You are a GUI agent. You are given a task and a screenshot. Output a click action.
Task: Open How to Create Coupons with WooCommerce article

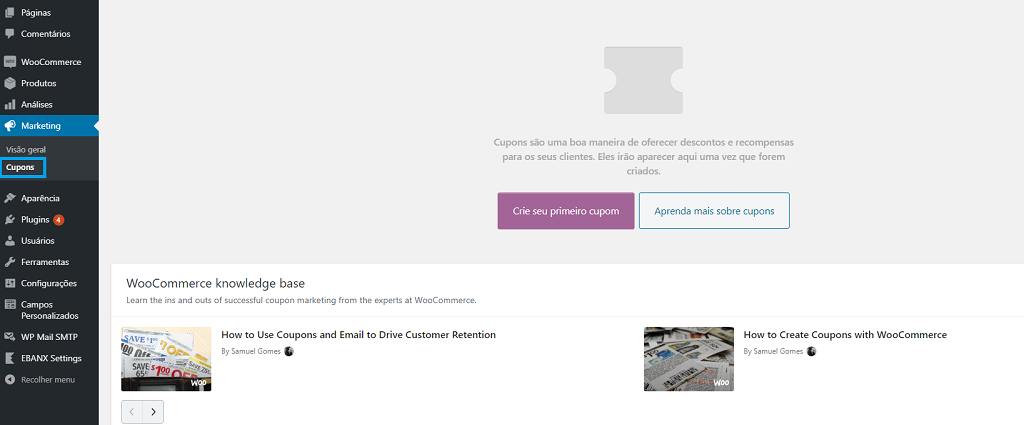coord(845,335)
